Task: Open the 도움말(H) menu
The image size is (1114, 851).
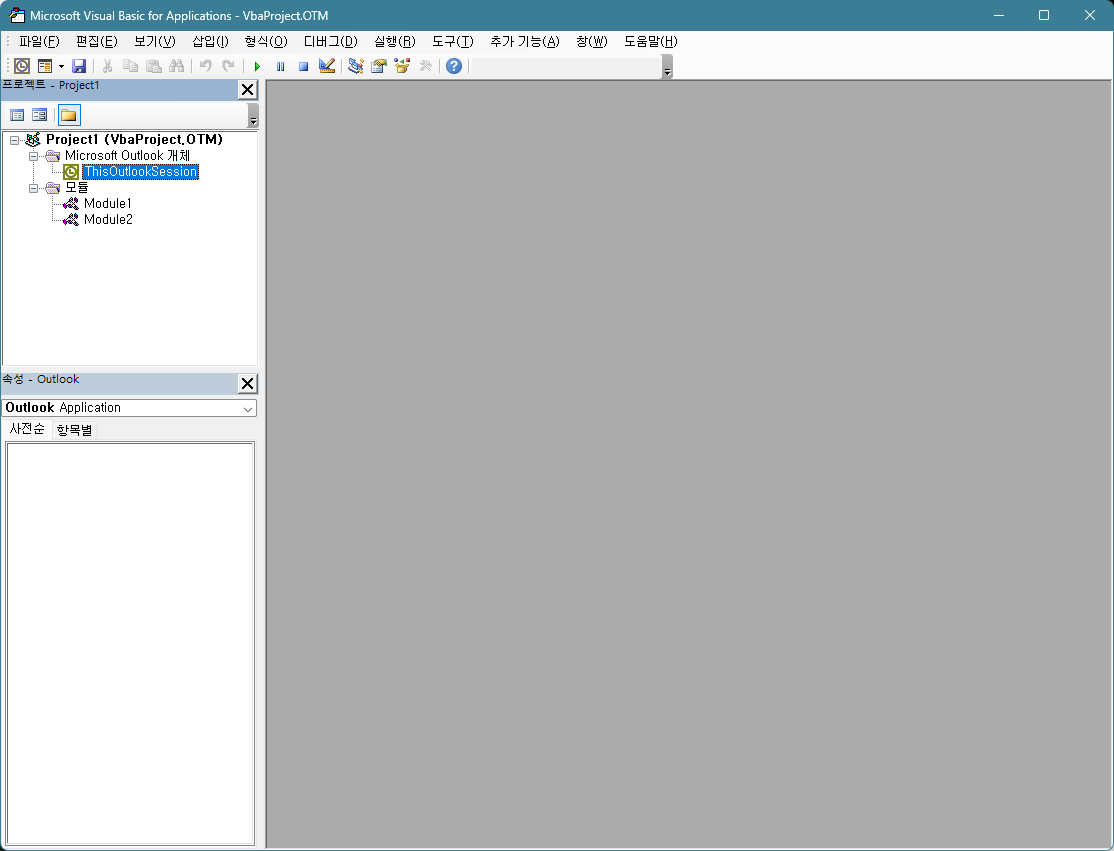Action: click(651, 41)
